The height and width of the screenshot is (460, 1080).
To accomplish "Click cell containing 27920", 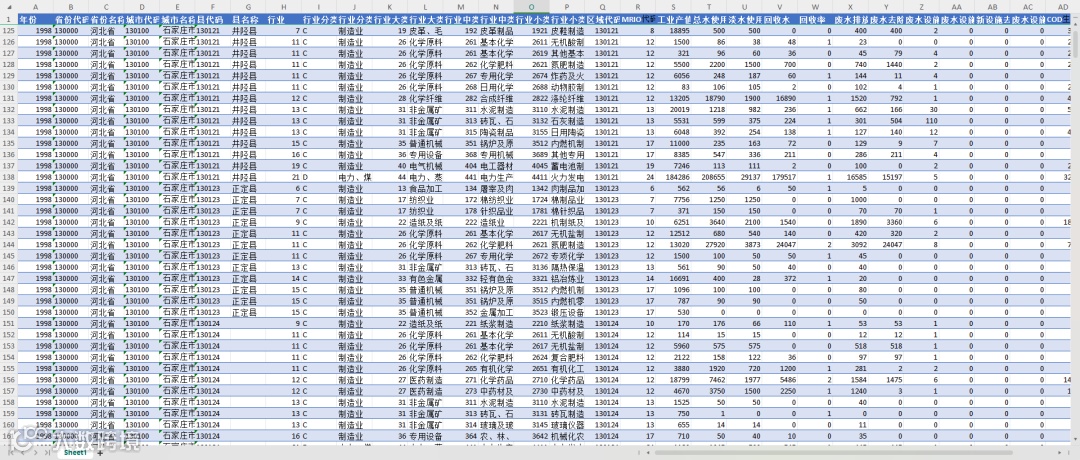I will click(x=709, y=244).
